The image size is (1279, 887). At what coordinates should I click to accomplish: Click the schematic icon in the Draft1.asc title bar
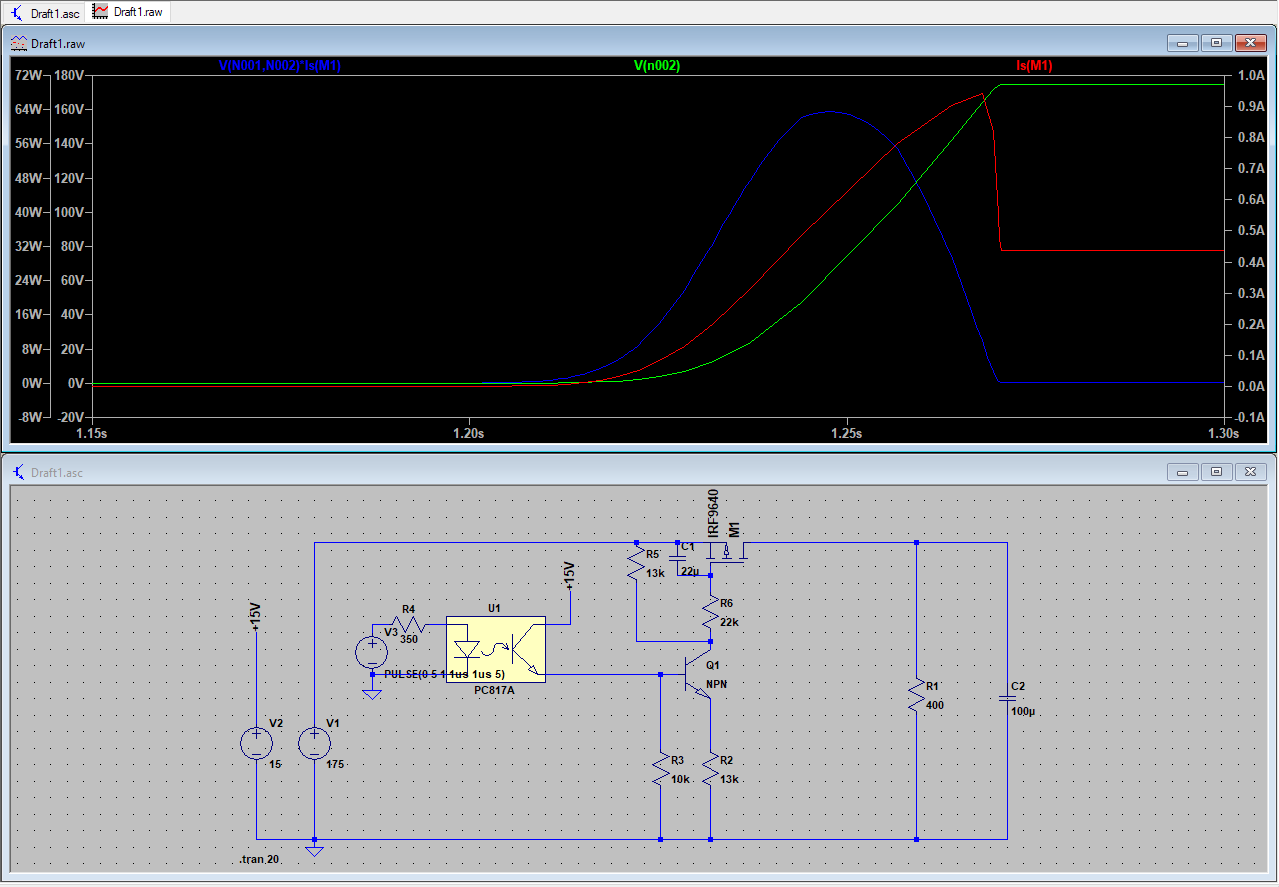click(18, 472)
